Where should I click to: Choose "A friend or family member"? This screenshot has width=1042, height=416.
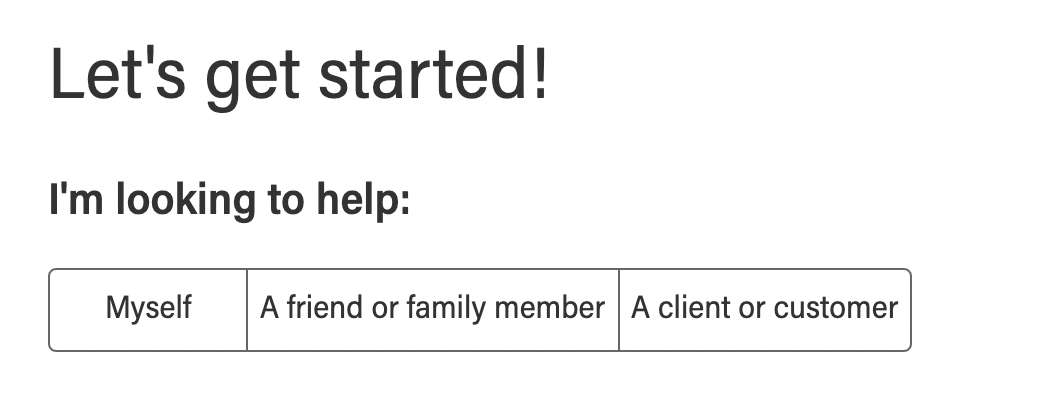pos(432,309)
